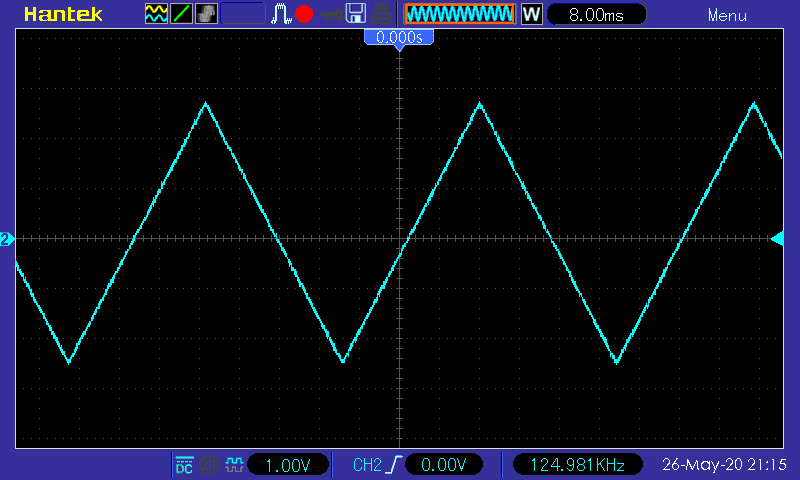Click the pulse waveform acquisition icon

point(281,14)
